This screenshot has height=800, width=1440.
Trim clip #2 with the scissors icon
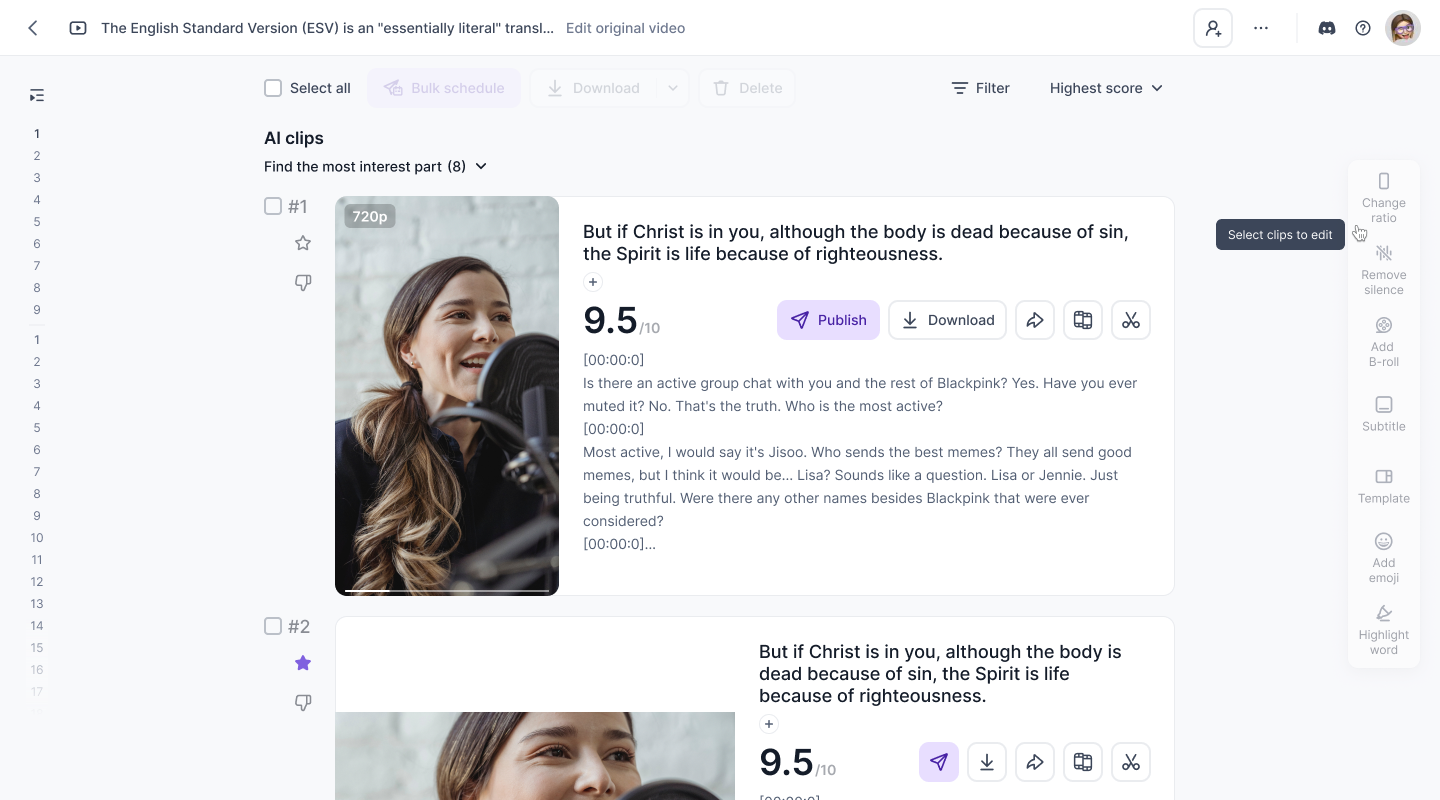(1131, 762)
